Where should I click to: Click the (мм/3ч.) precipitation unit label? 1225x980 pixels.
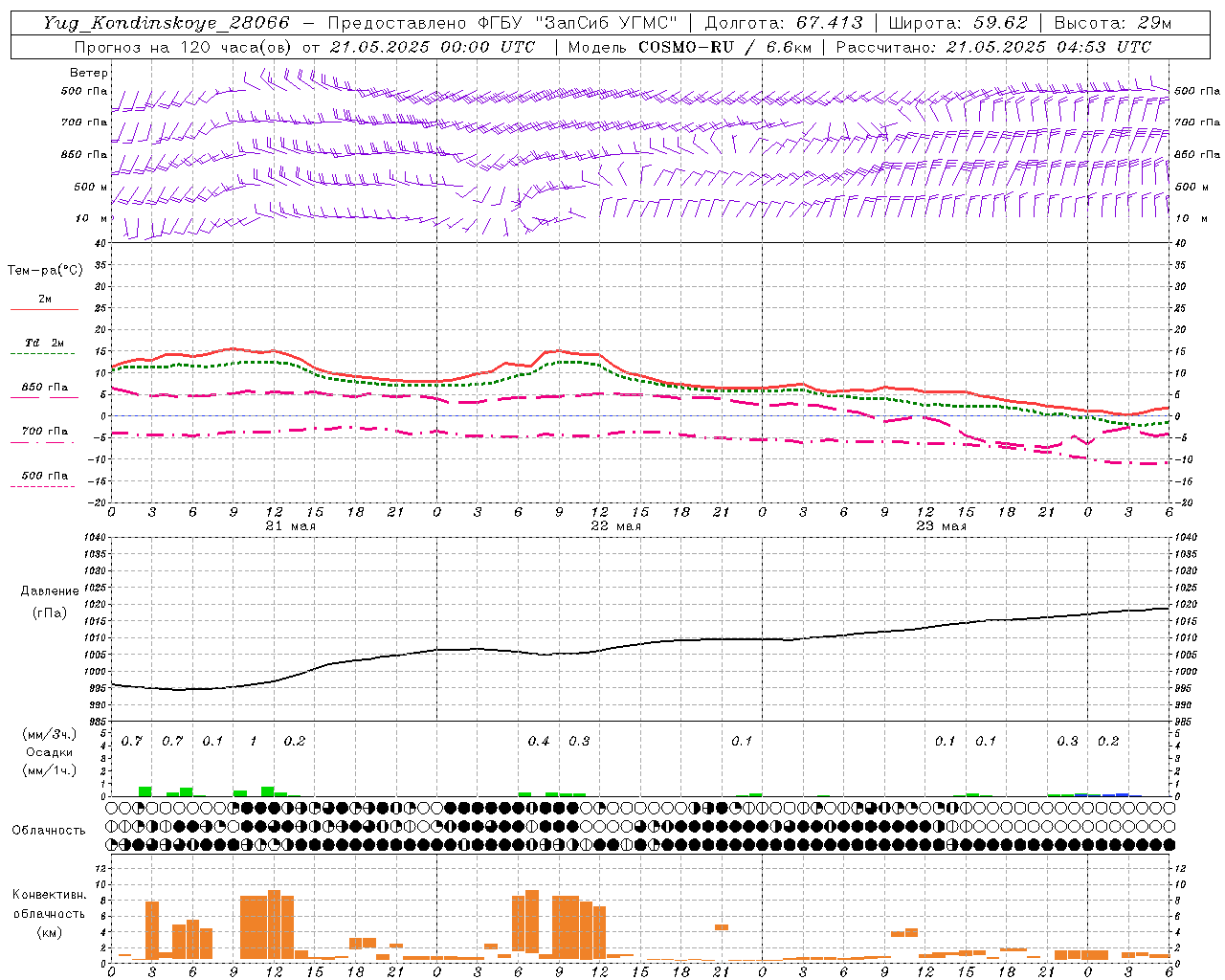(50, 734)
